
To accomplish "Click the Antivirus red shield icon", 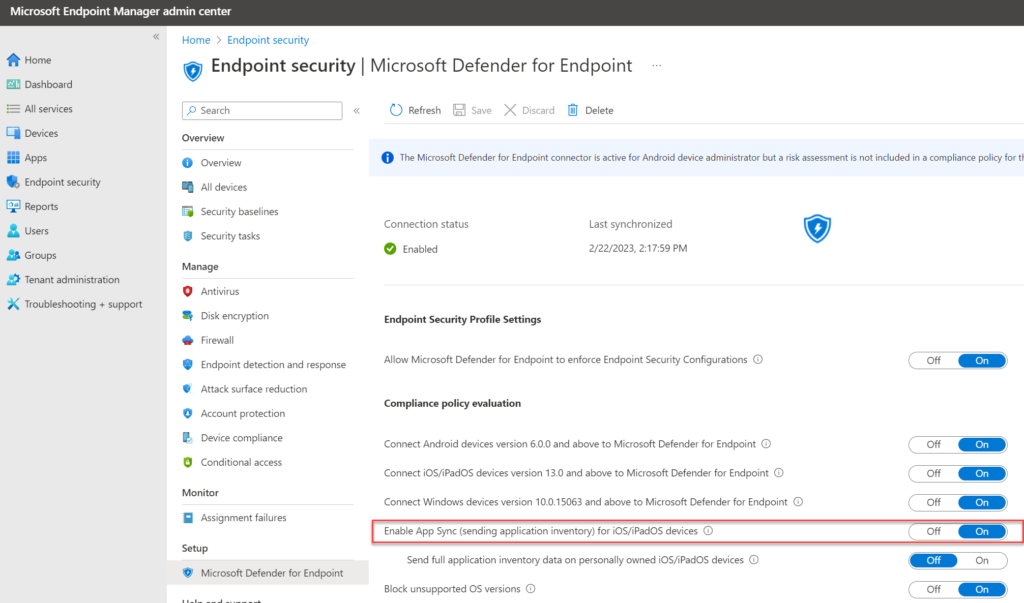I will (187, 291).
